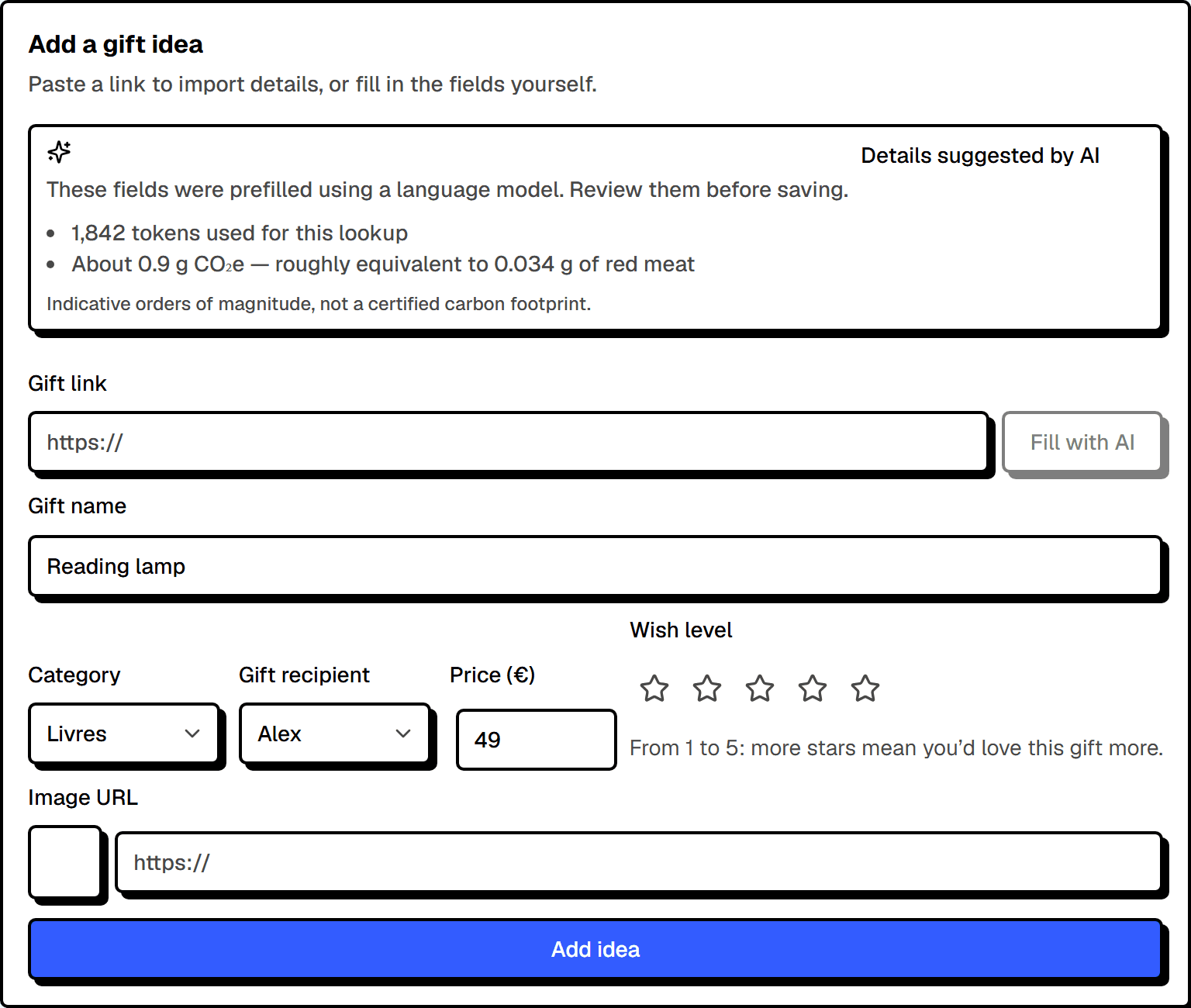Set wish level to three stars

pos(760,688)
